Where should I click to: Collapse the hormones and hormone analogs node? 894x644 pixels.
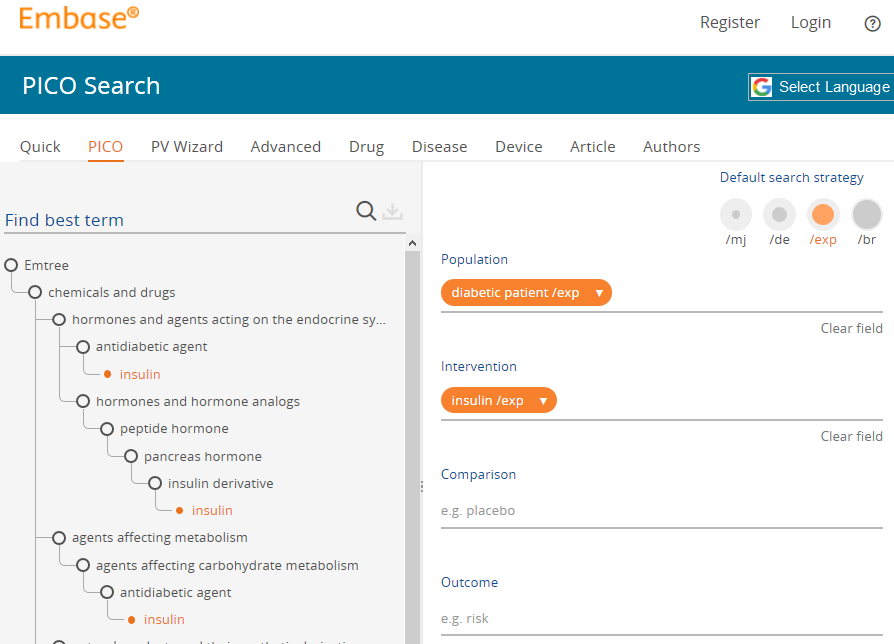pos(83,401)
